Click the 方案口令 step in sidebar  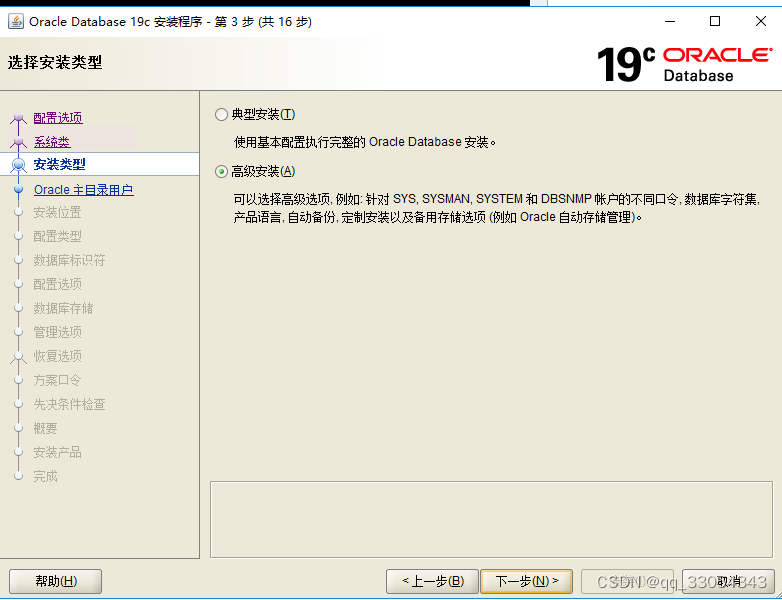tap(57, 380)
